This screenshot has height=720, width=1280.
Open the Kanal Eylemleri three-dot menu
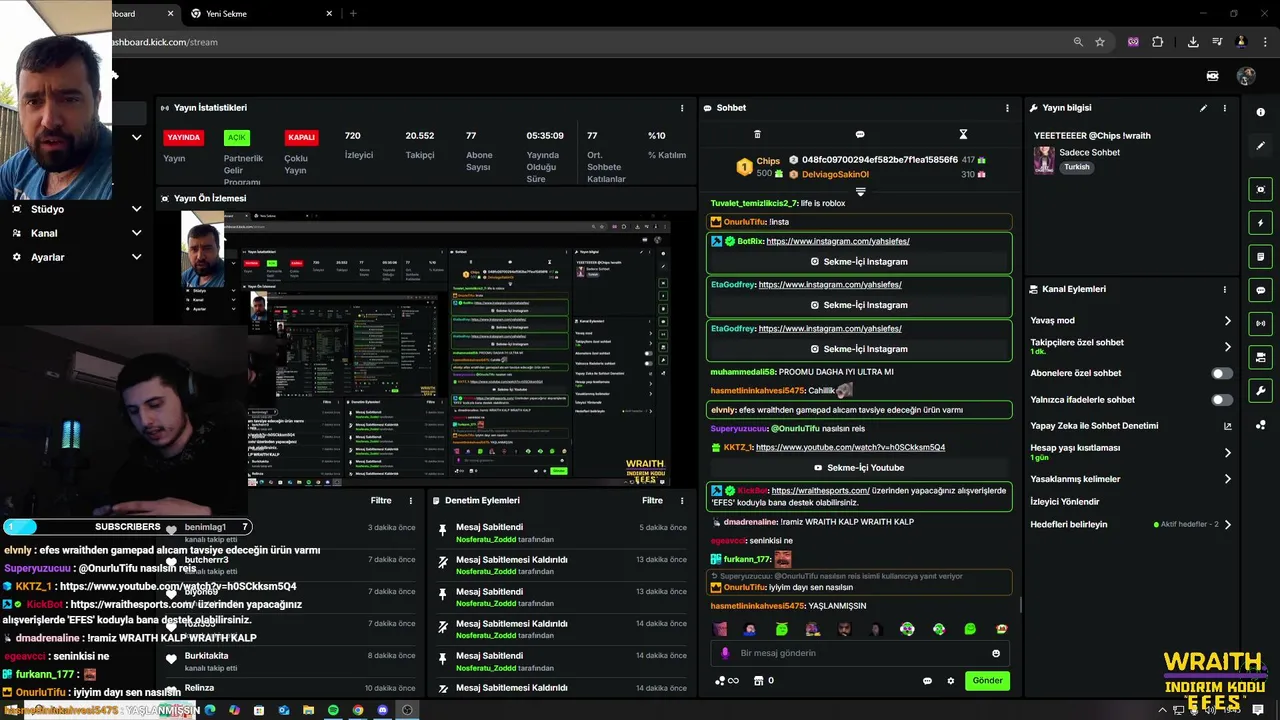[x=1225, y=289]
